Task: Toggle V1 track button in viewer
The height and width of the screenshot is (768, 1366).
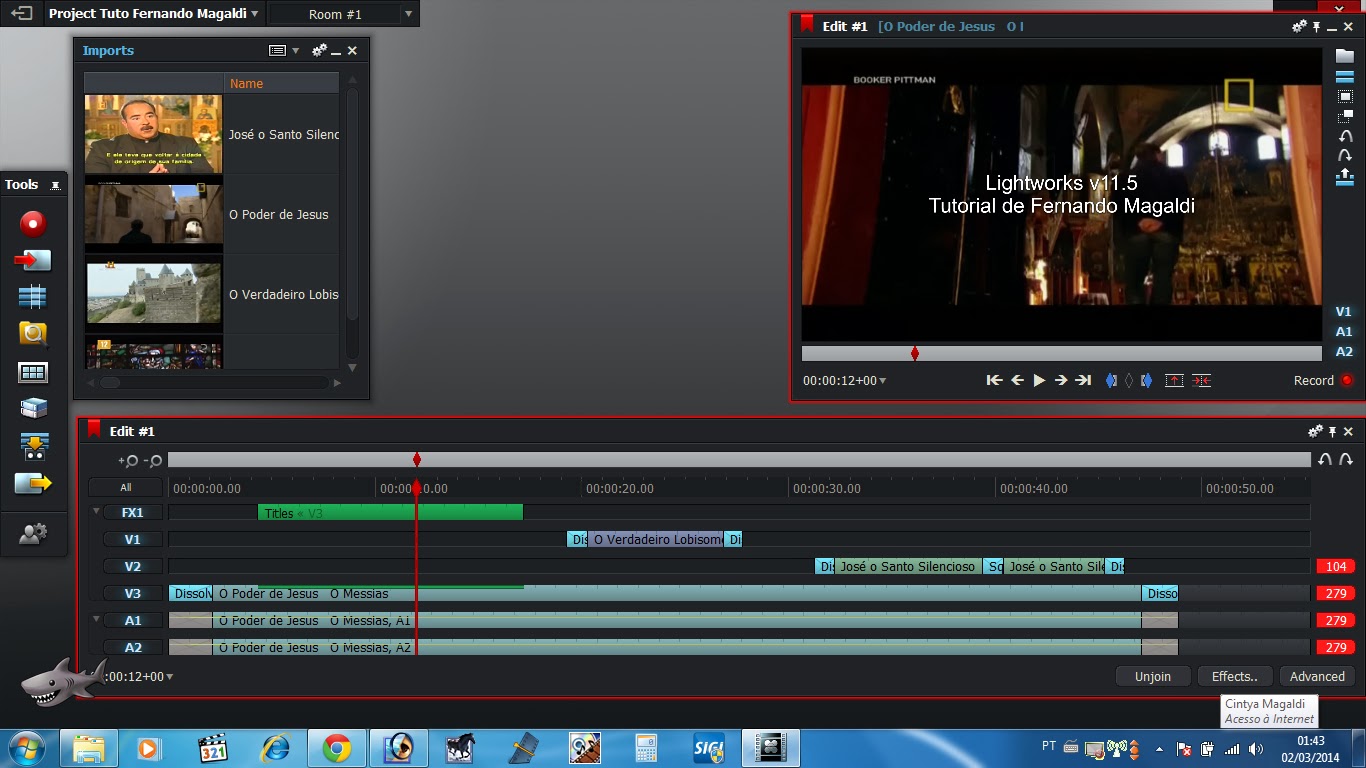Action: [1344, 312]
